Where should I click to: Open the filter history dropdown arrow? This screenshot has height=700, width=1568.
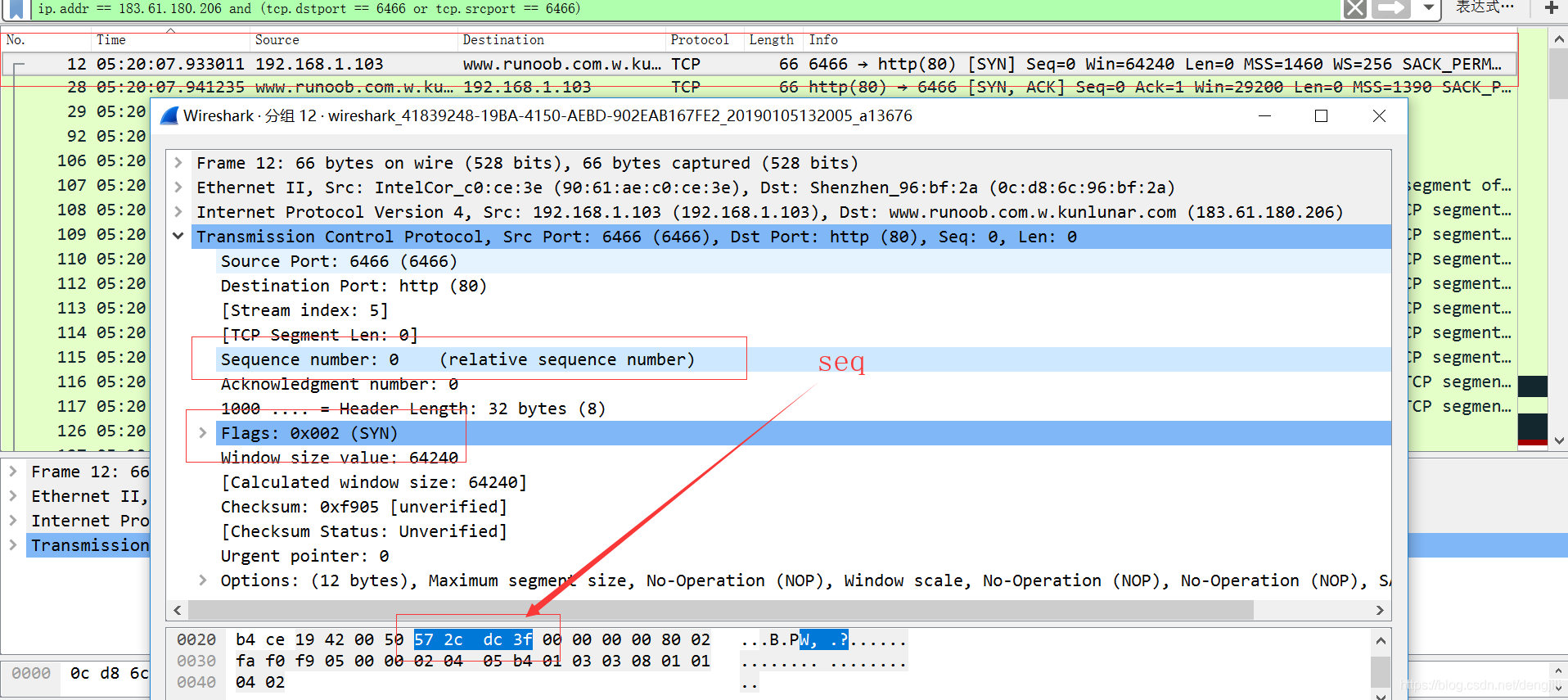(1428, 8)
